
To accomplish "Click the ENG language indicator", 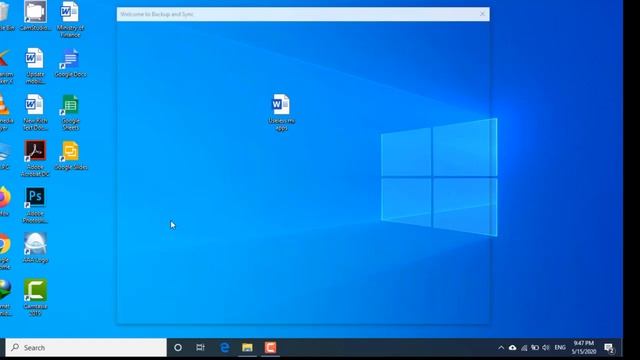I will coord(560,348).
